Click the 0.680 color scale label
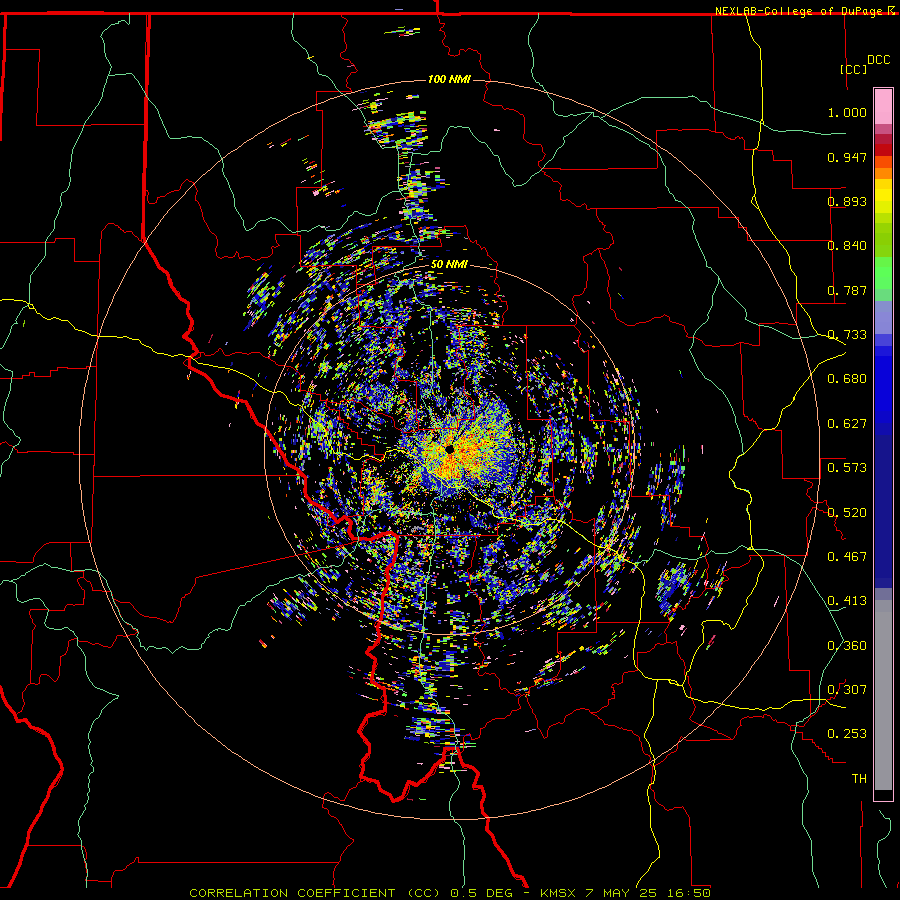Viewport: 900px width, 900px height. click(x=847, y=379)
